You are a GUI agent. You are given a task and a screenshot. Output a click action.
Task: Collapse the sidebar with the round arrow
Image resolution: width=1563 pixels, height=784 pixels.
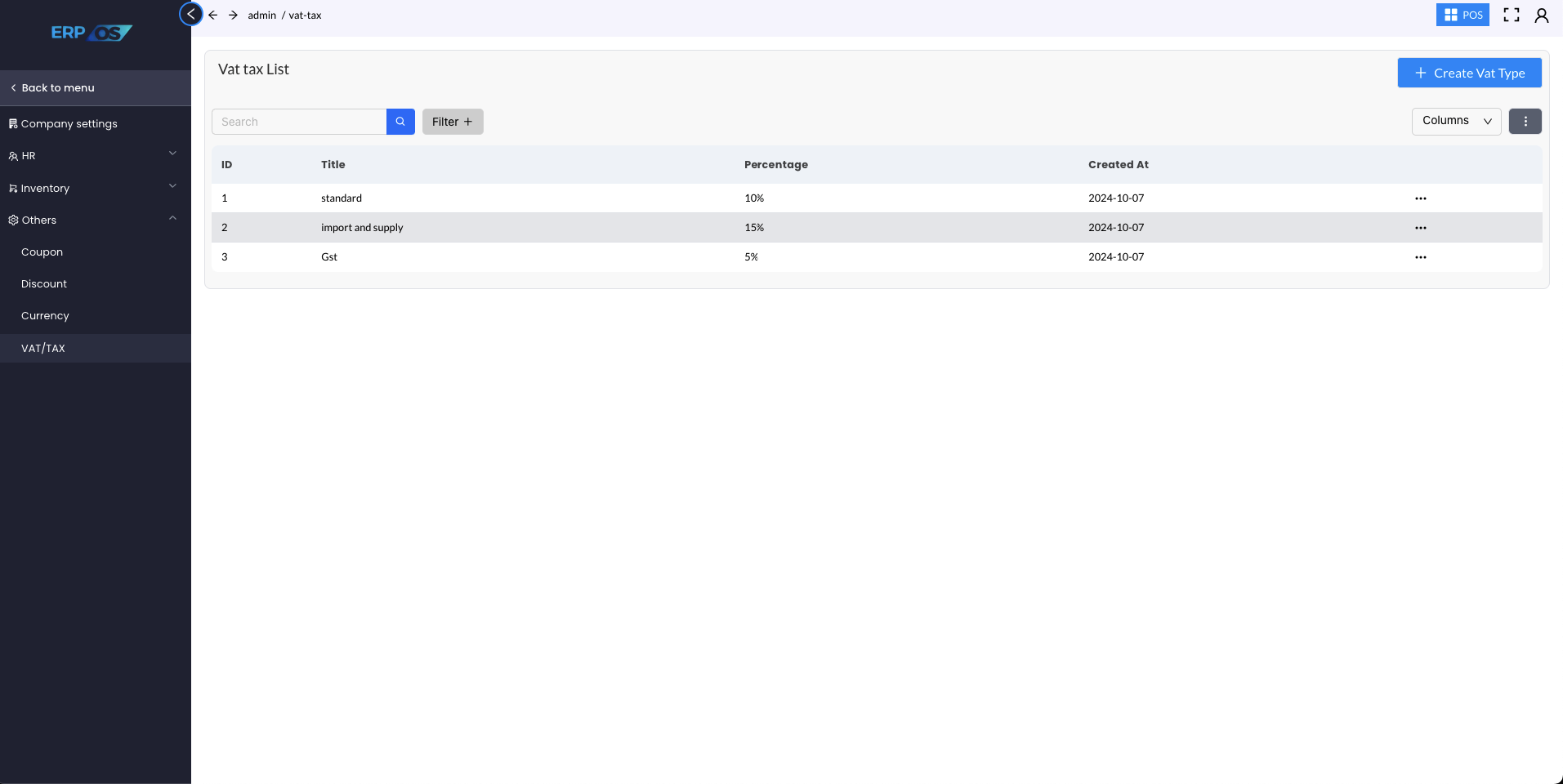click(x=190, y=14)
